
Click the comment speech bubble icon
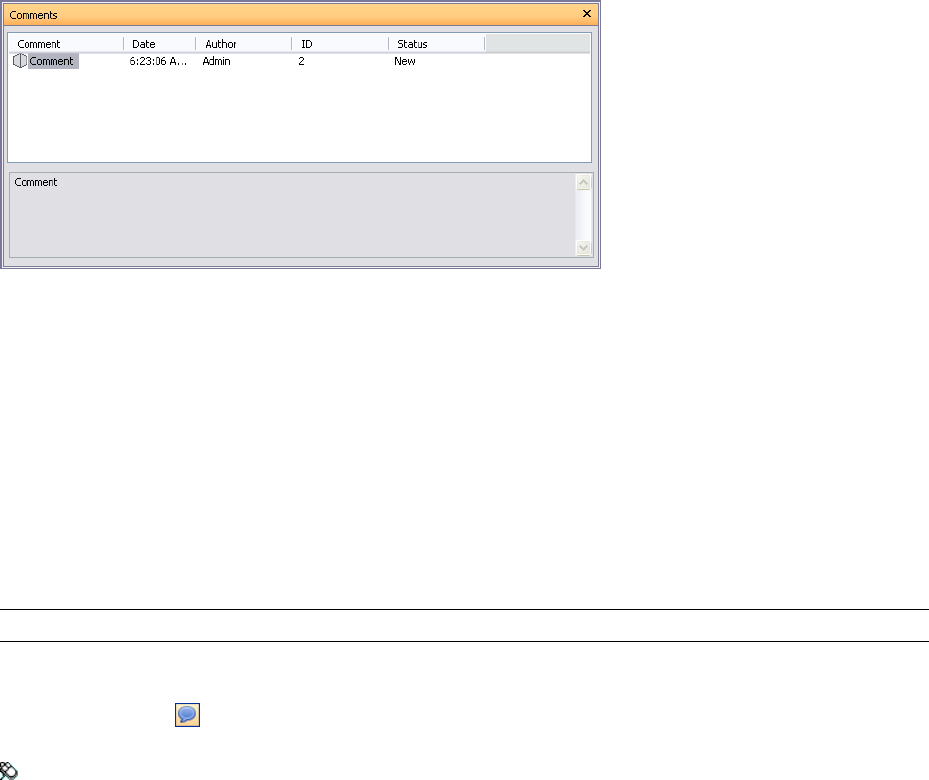[x=187, y=714]
